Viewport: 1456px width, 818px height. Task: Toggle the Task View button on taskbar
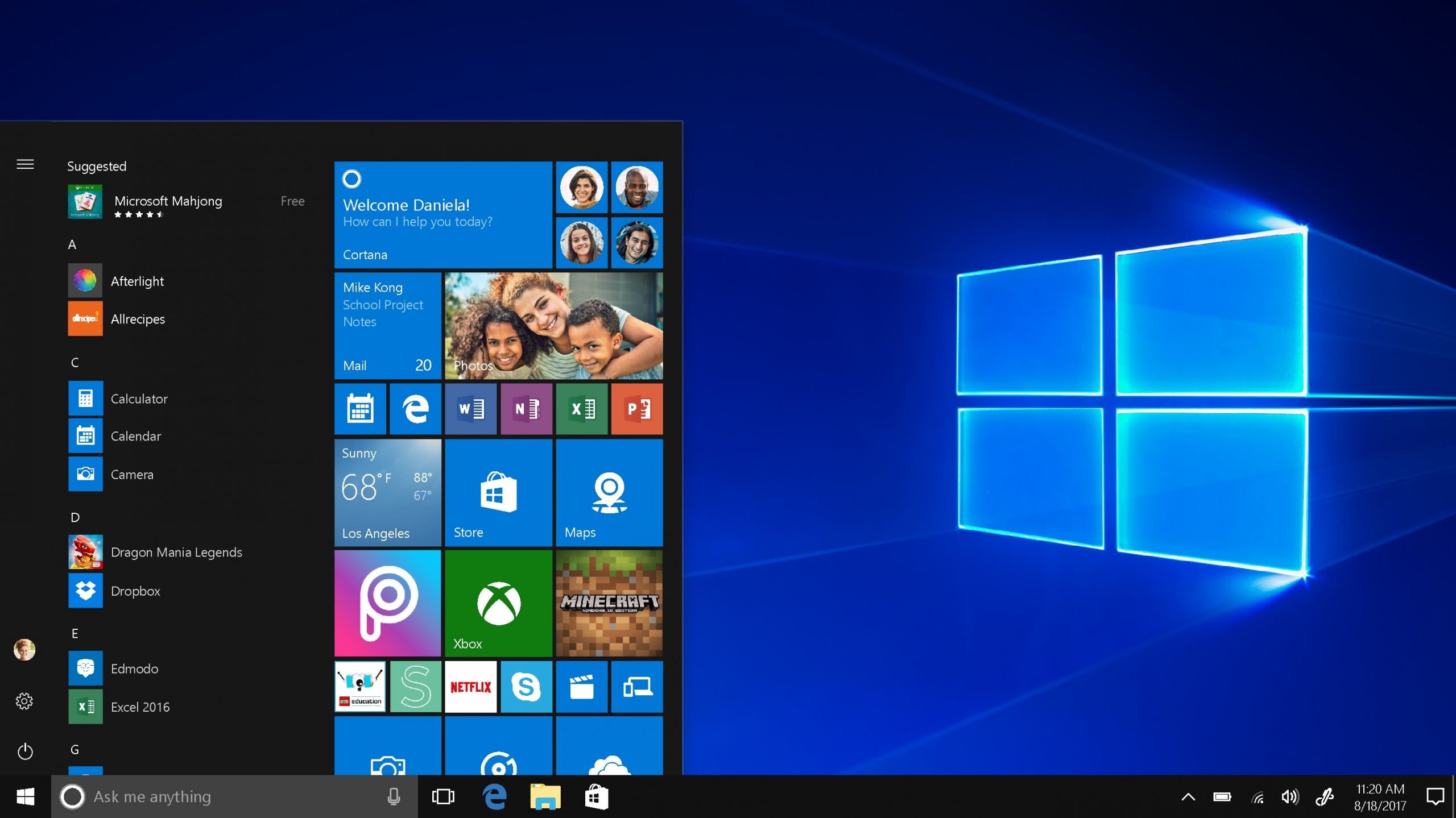[x=443, y=796]
